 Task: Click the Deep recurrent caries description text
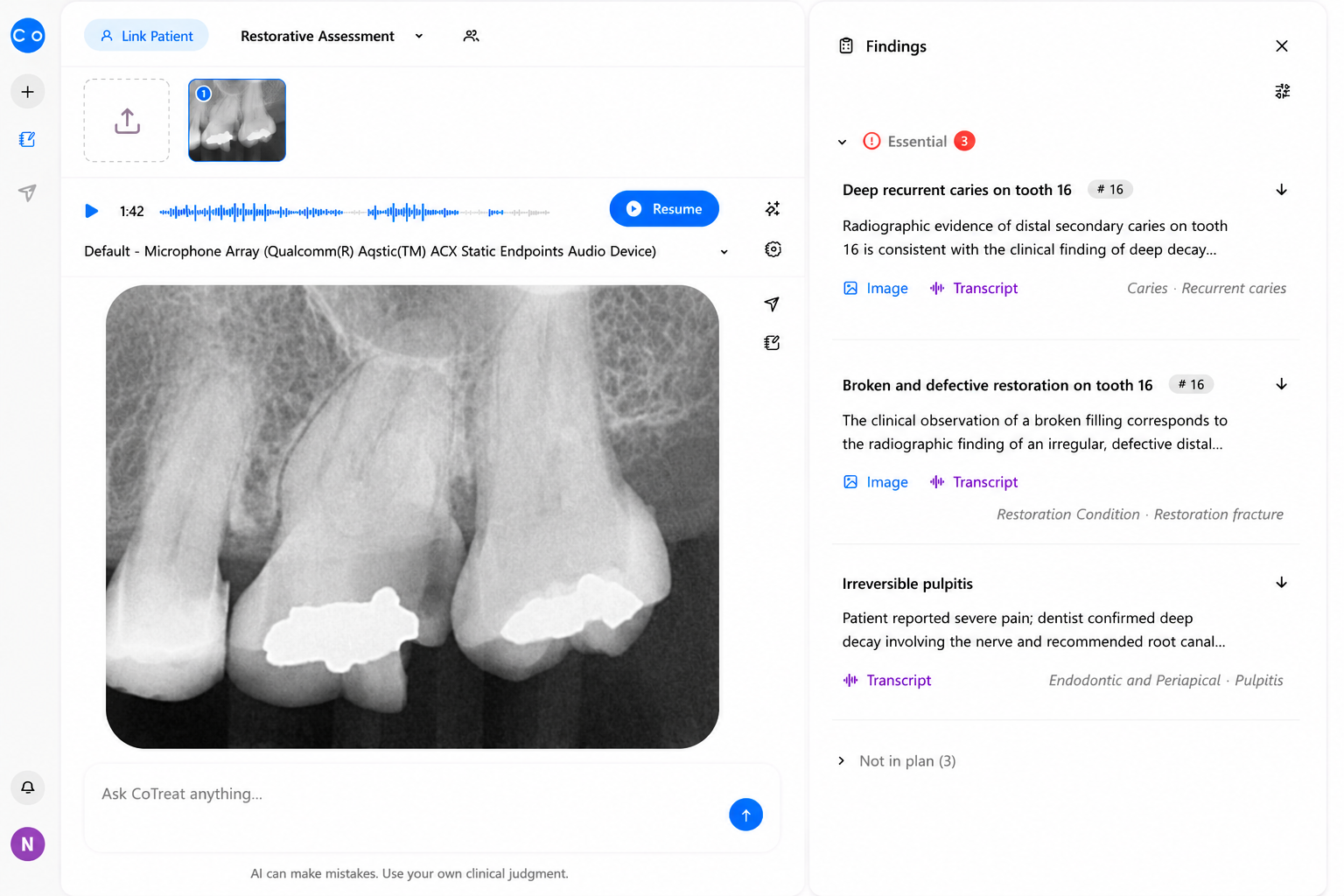(1035, 238)
